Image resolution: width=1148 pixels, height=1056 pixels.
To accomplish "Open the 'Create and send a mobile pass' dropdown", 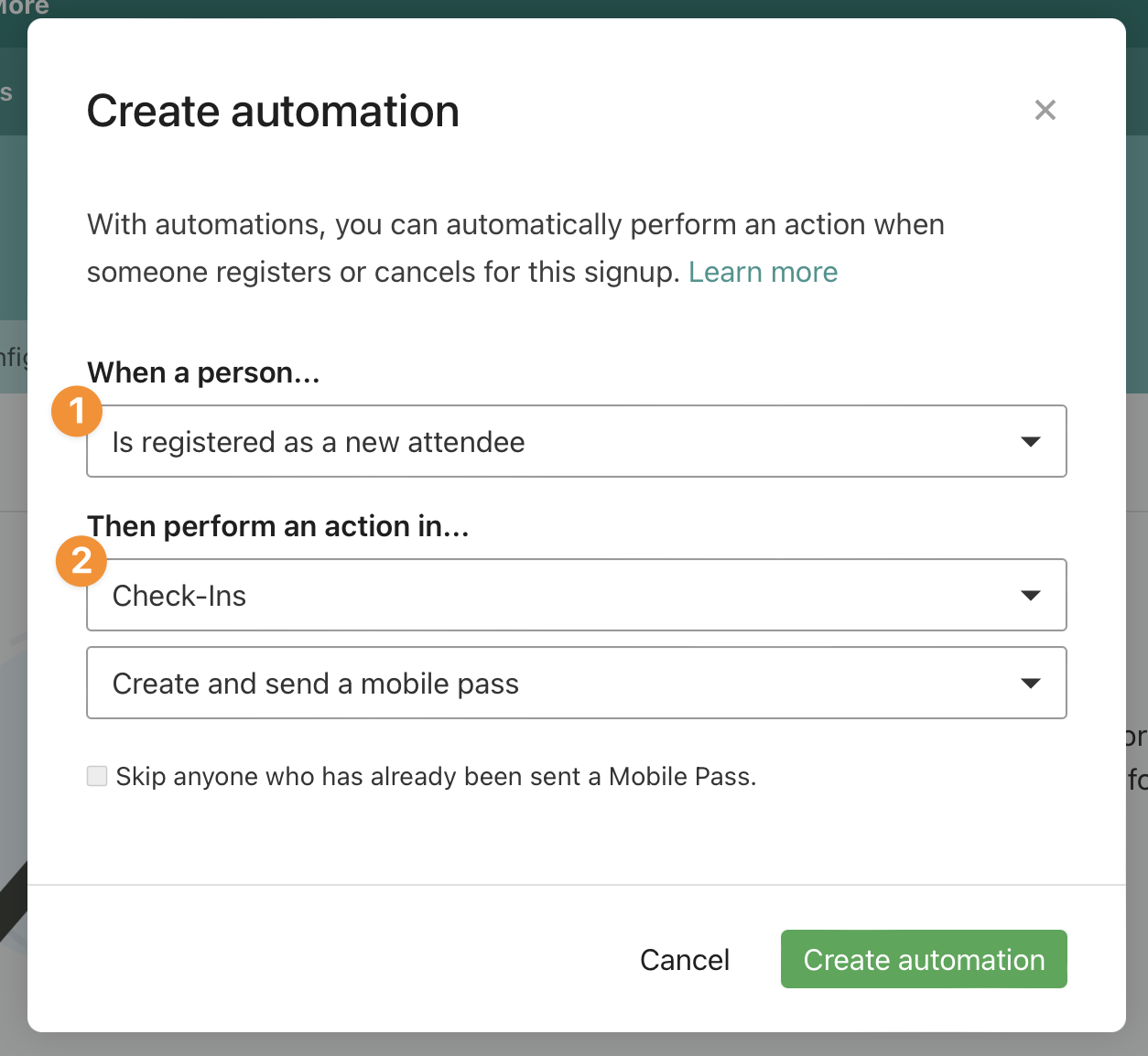I will point(577,683).
